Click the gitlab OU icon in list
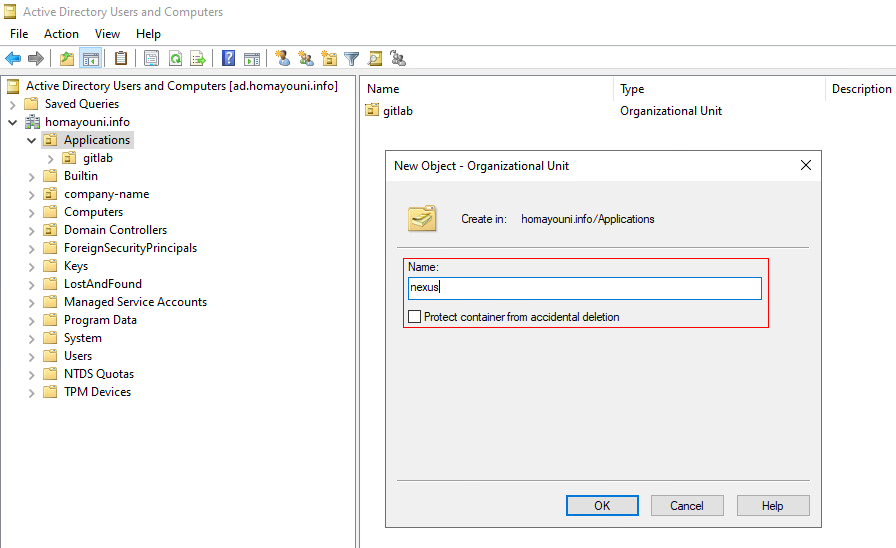The width and height of the screenshot is (896, 548). coord(372,110)
